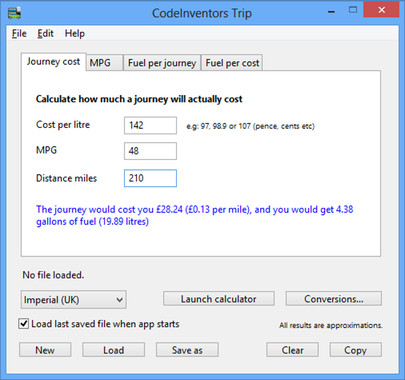This screenshot has height=380, width=405.
Task: Maximize the CodeInventors Trip window
Action: tap(353, 11)
